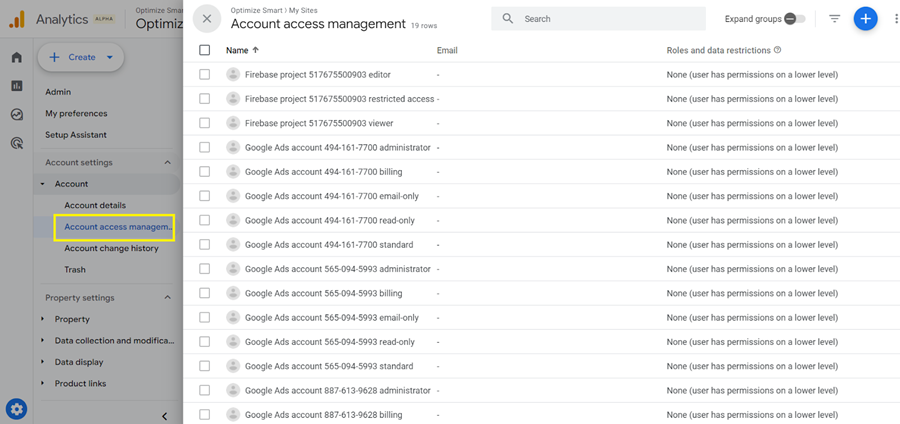Click Roles and data restrictions column header
Viewport: 900px width, 424px height.
pyautogui.click(x=718, y=50)
